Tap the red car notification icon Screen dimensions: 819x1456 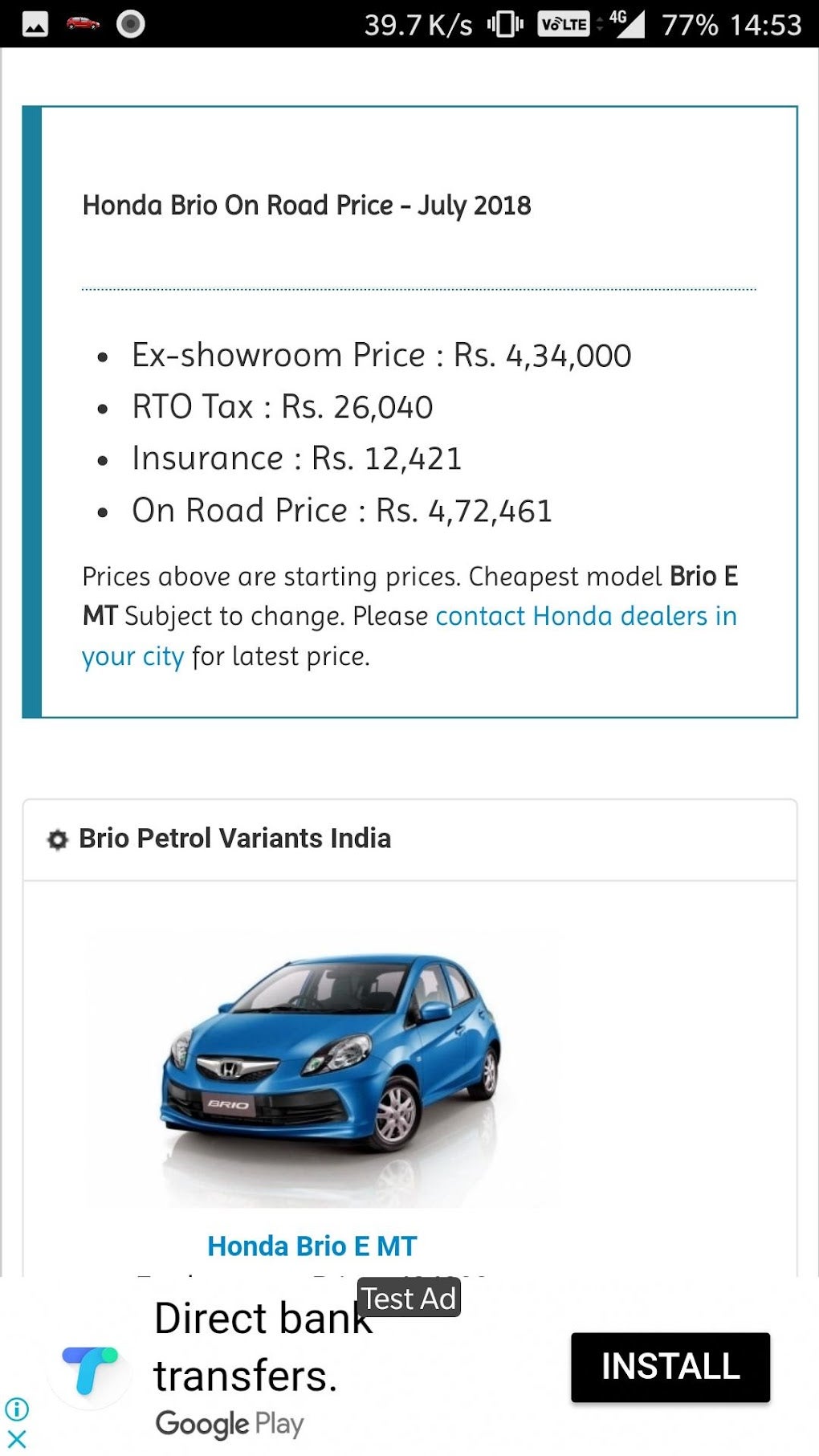point(83,23)
